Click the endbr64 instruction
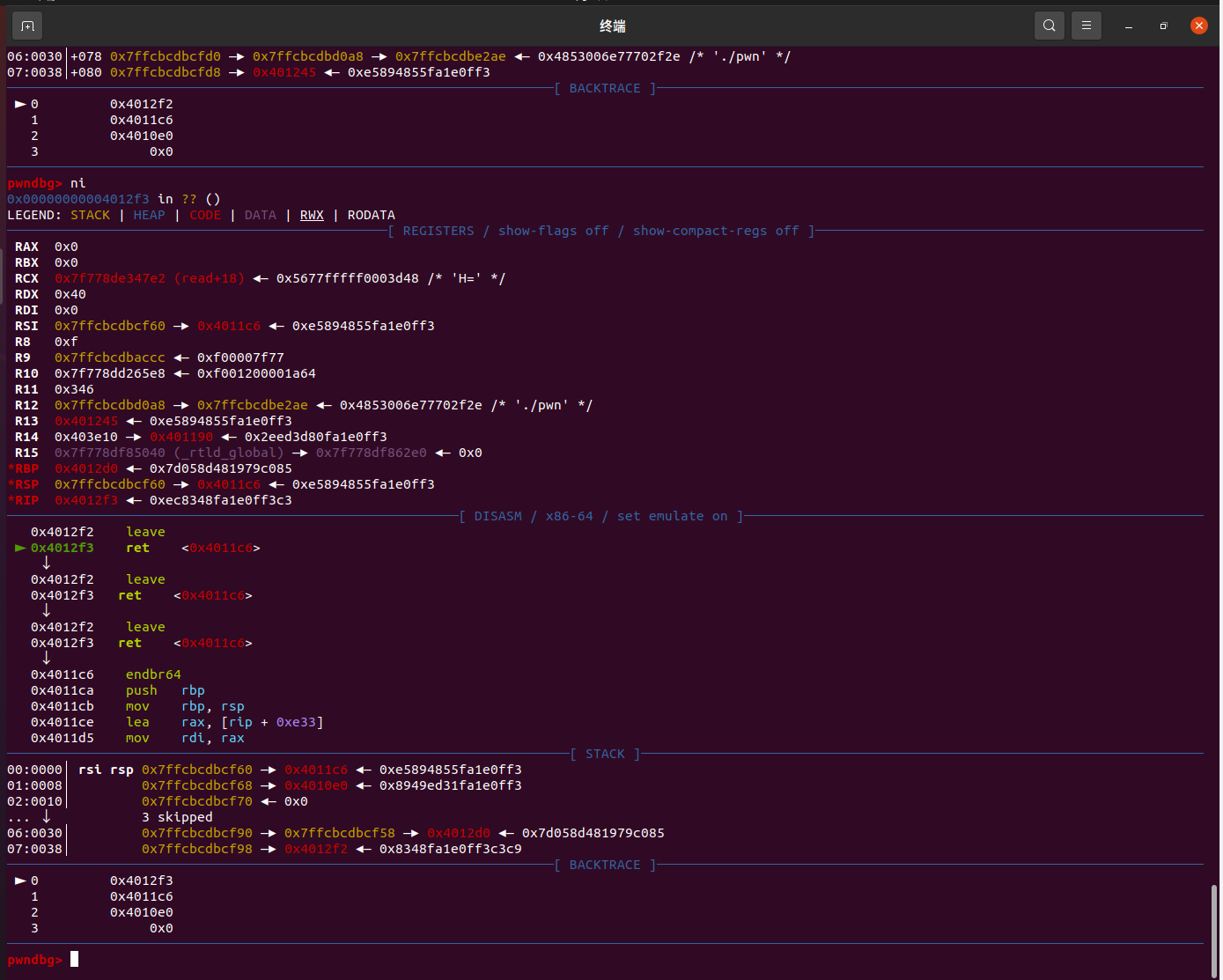The height and width of the screenshot is (980, 1223). coord(153,674)
